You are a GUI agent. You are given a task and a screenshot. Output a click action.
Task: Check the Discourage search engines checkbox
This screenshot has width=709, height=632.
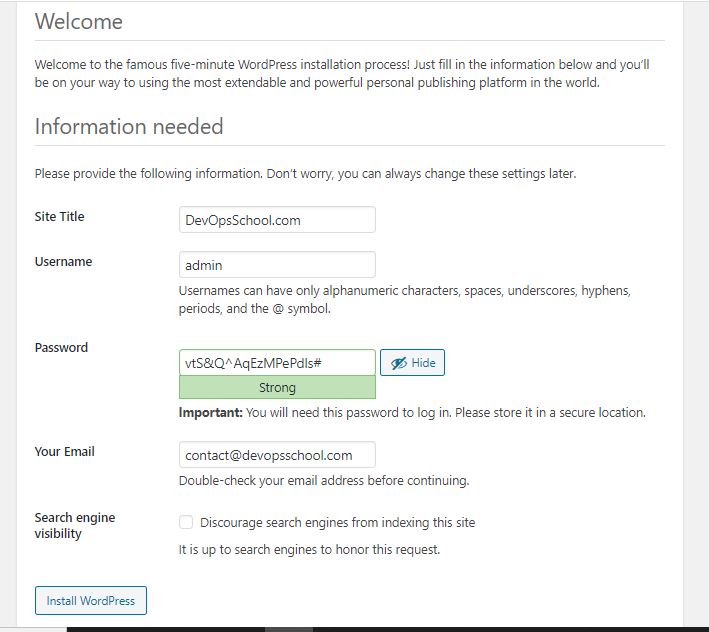(186, 522)
